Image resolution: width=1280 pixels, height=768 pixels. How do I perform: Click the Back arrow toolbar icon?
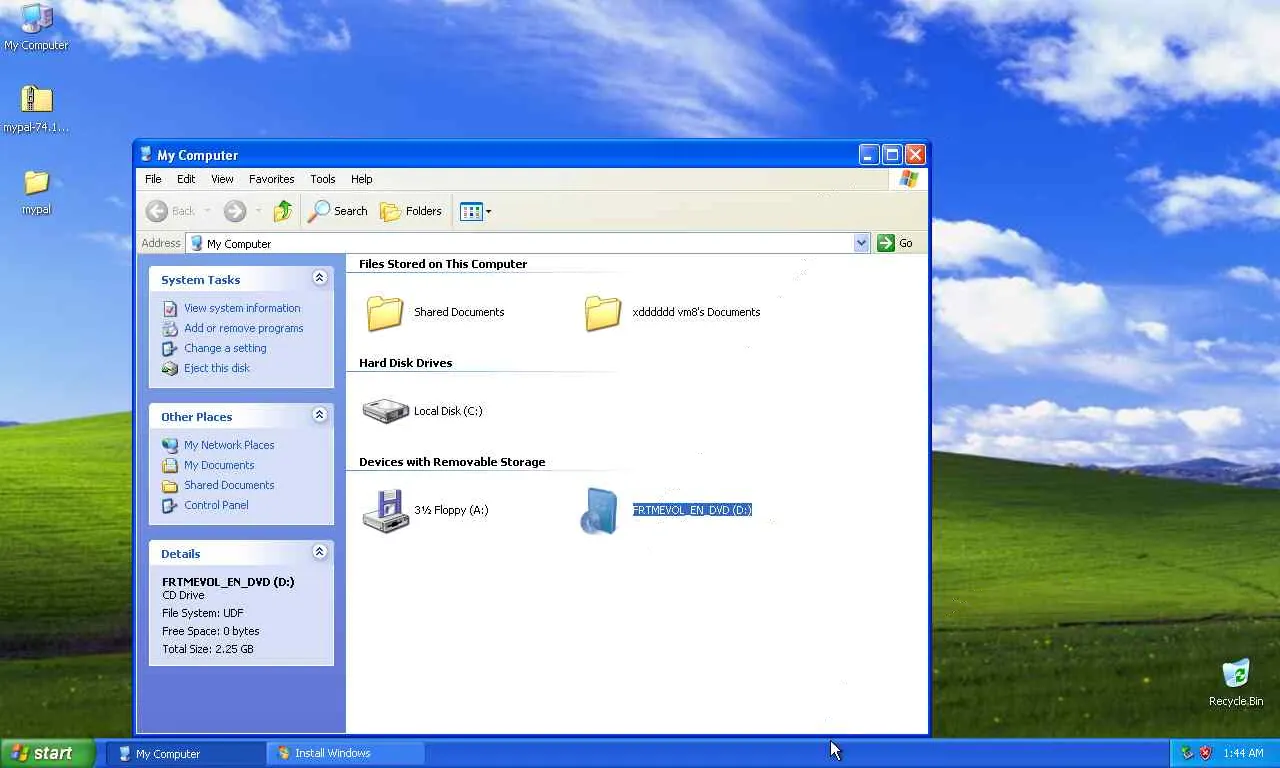pyautogui.click(x=157, y=211)
